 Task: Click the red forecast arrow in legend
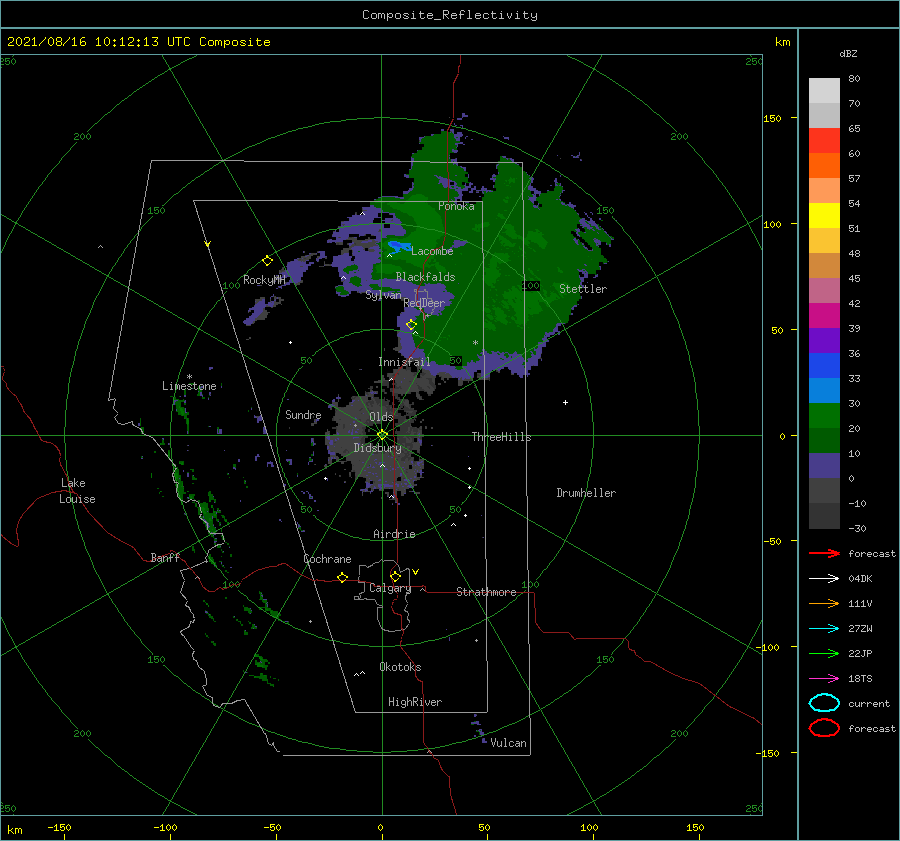point(824,553)
